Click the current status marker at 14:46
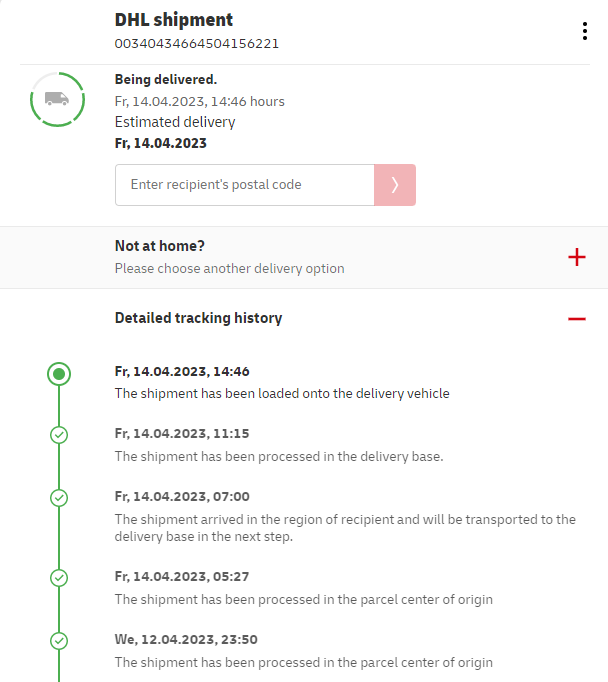608x682 pixels. (x=59, y=374)
